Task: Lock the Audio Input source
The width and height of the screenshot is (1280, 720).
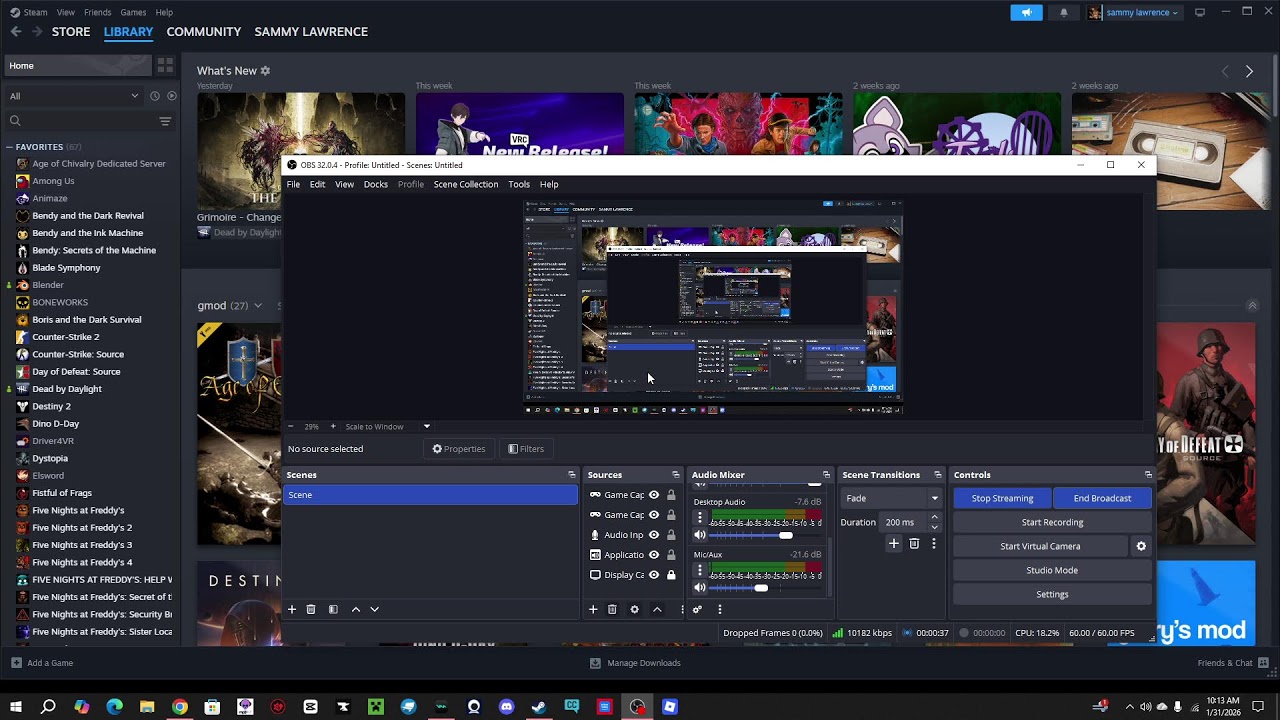Action: point(671,535)
